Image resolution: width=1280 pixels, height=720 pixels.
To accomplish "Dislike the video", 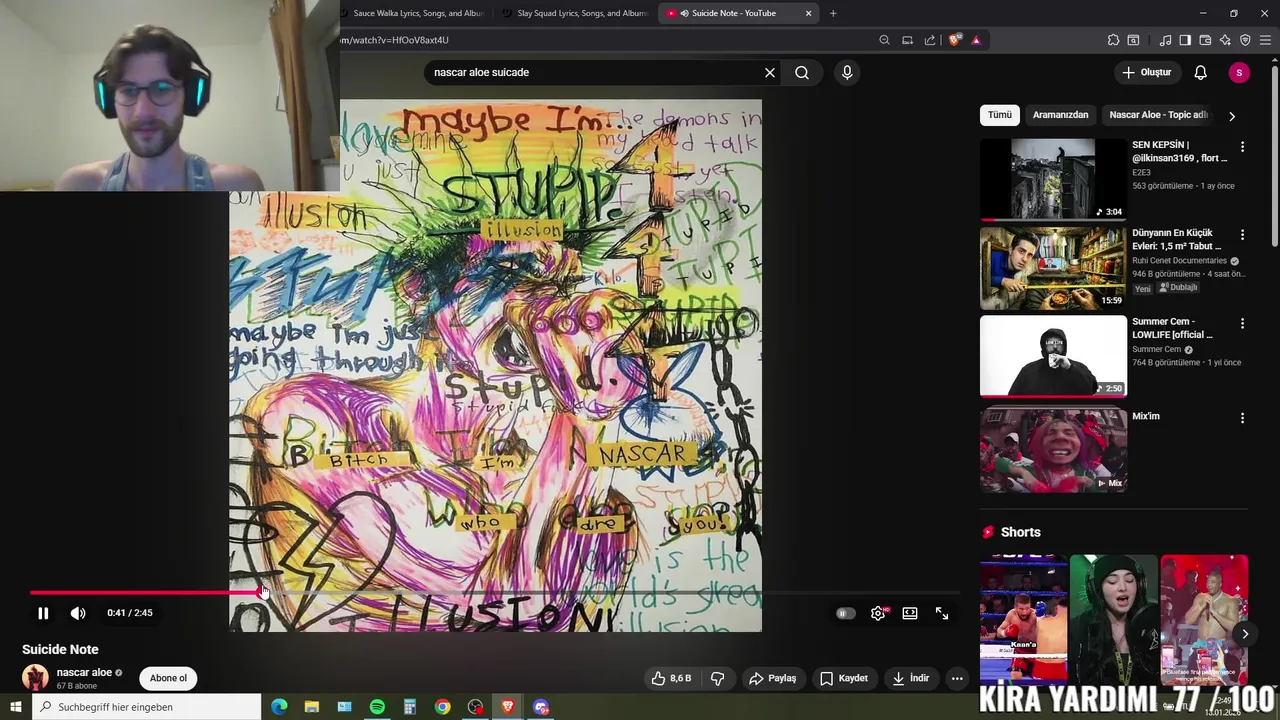I will click(717, 678).
